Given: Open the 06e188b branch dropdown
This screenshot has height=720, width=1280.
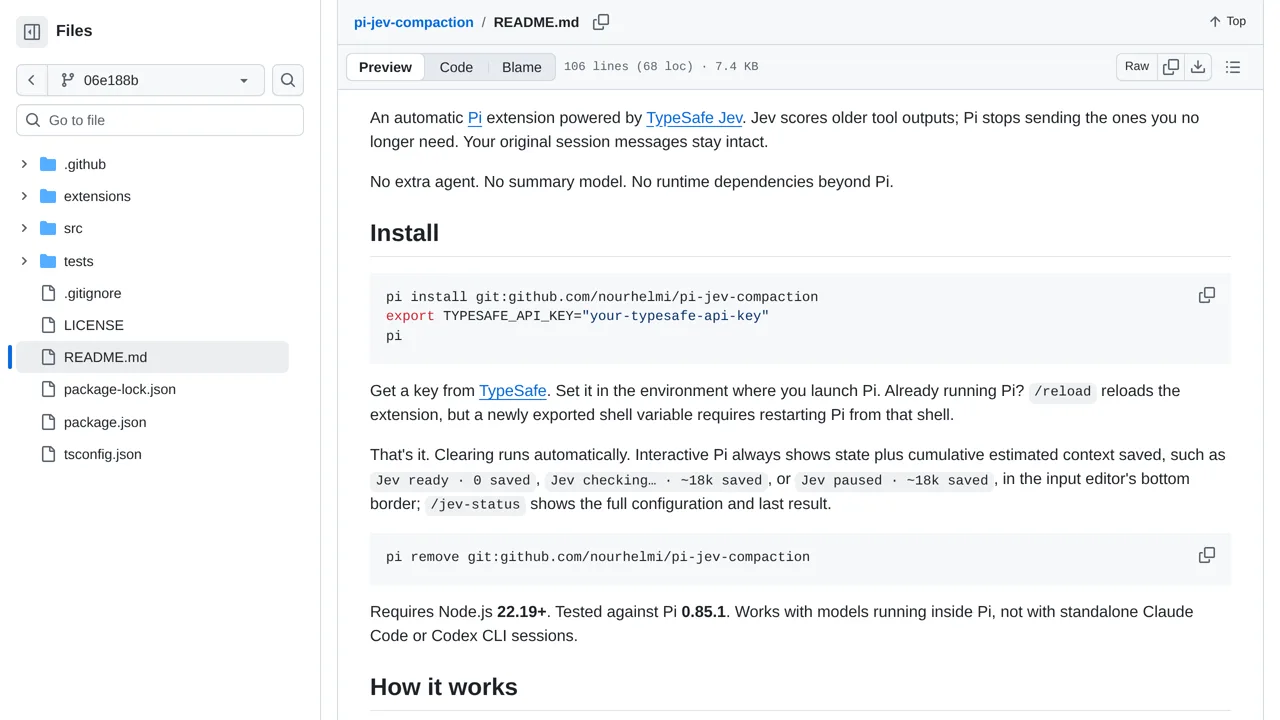Looking at the screenshot, I should (156, 80).
